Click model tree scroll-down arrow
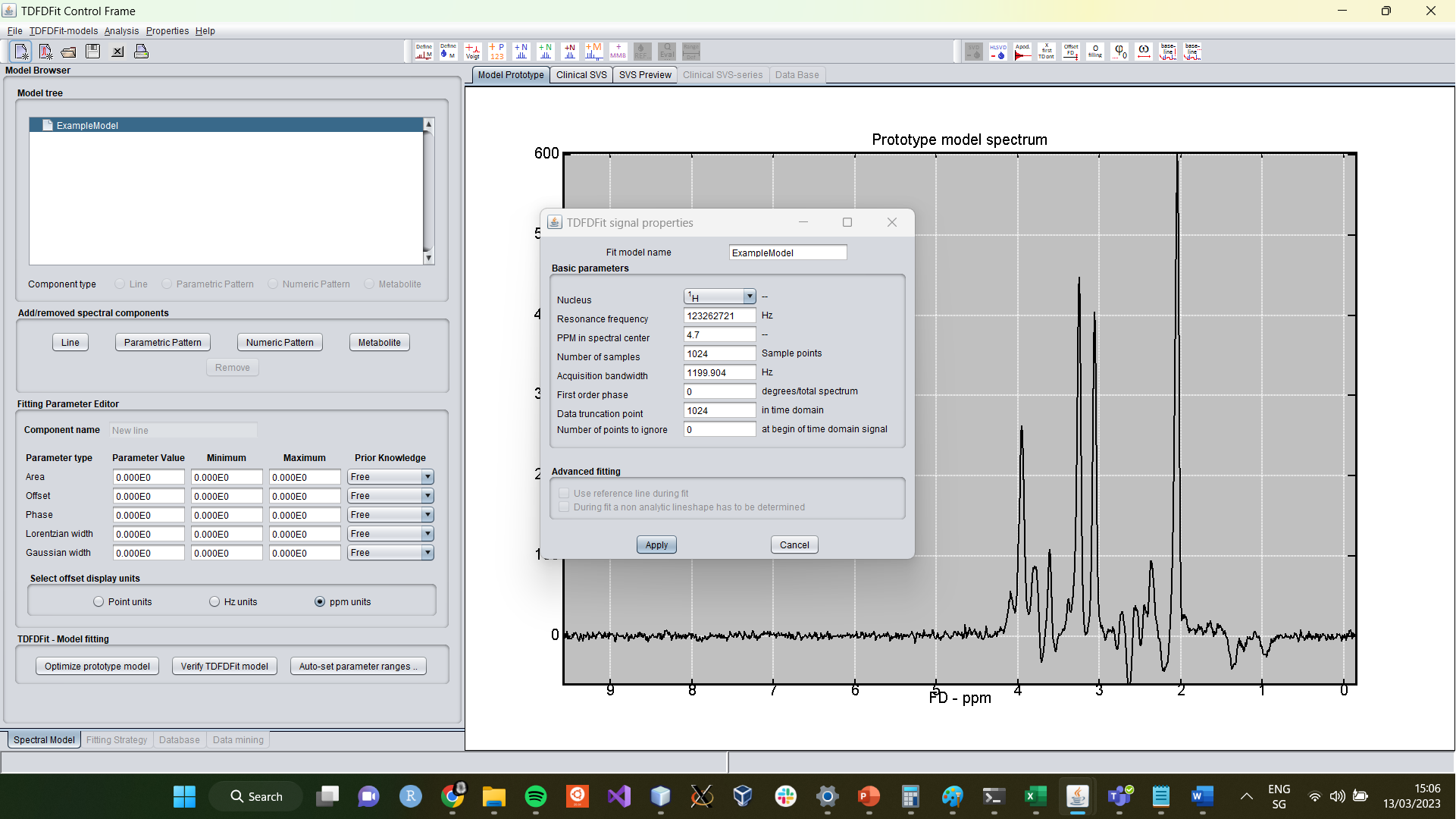 (429, 259)
